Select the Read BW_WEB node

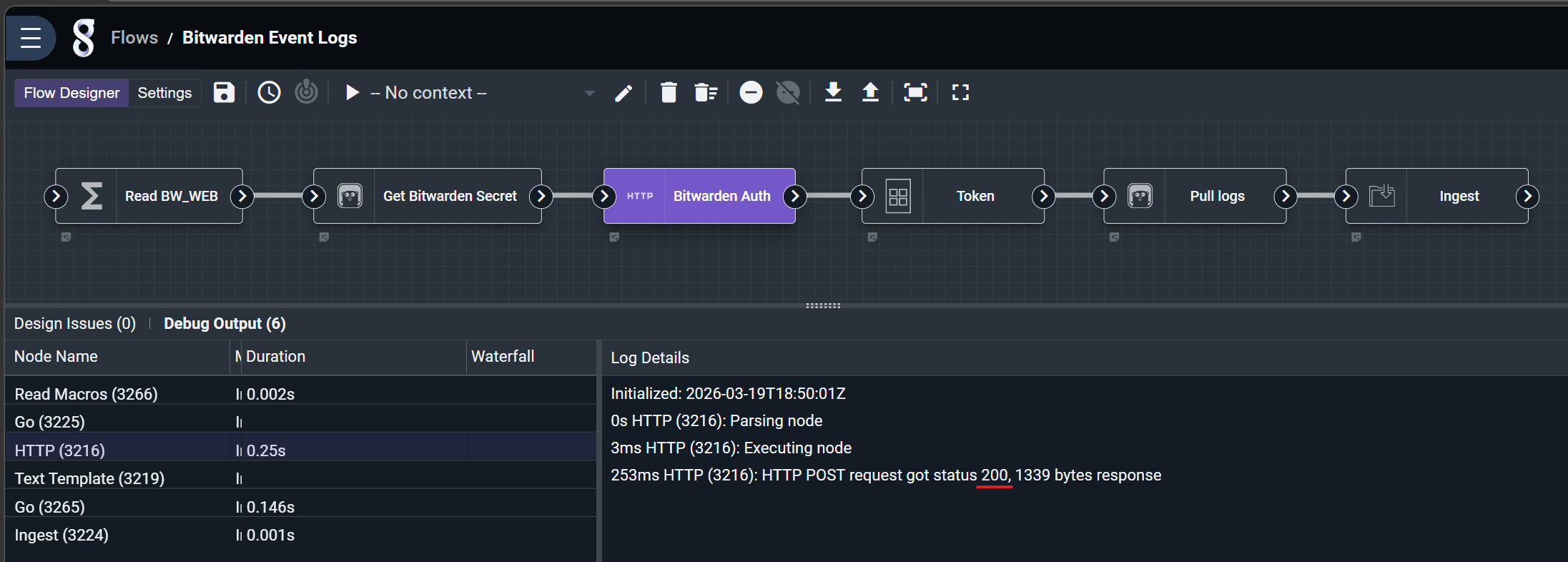coord(149,196)
